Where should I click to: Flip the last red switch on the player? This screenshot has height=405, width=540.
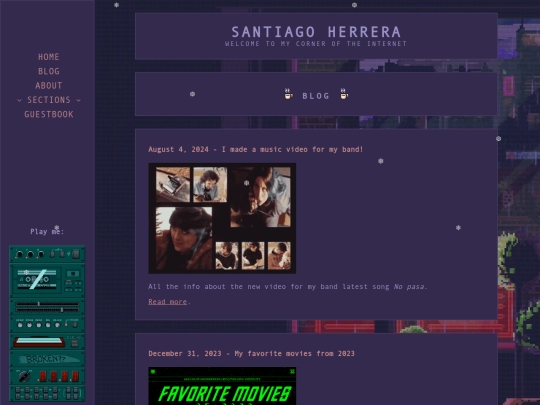coord(75,376)
